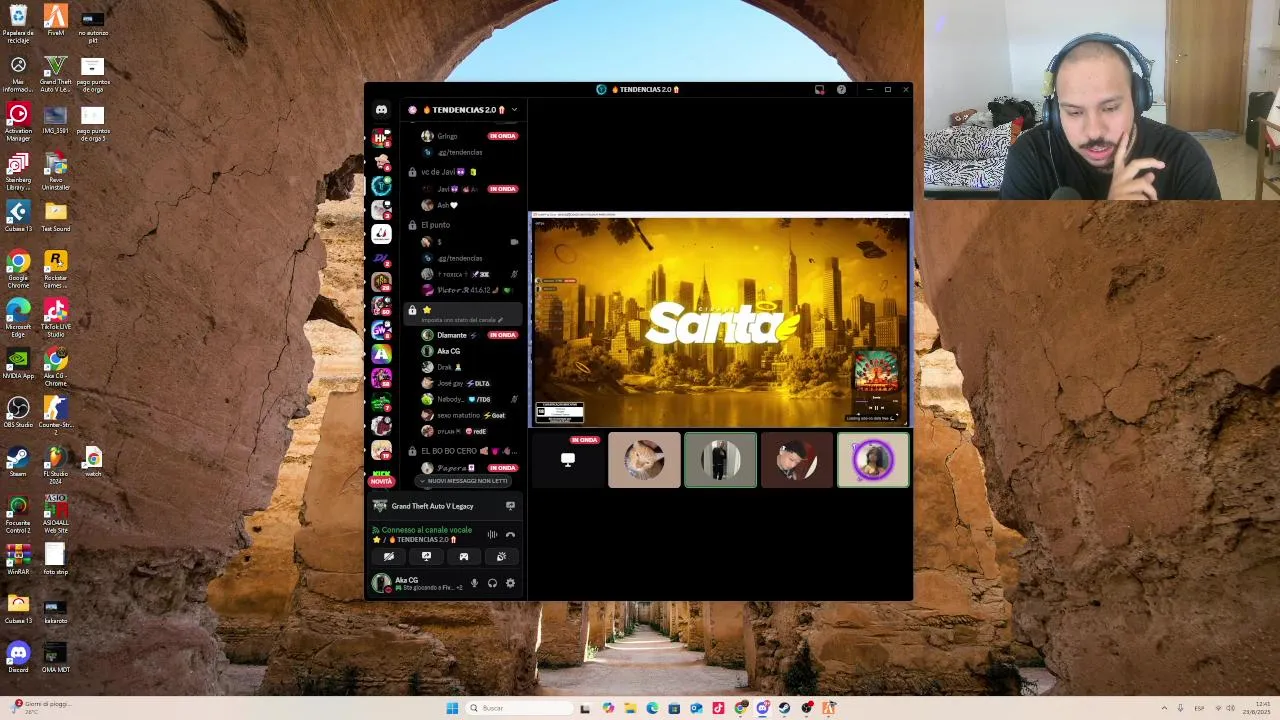
Task: Disconnect from the voice channel
Action: pyautogui.click(x=510, y=534)
